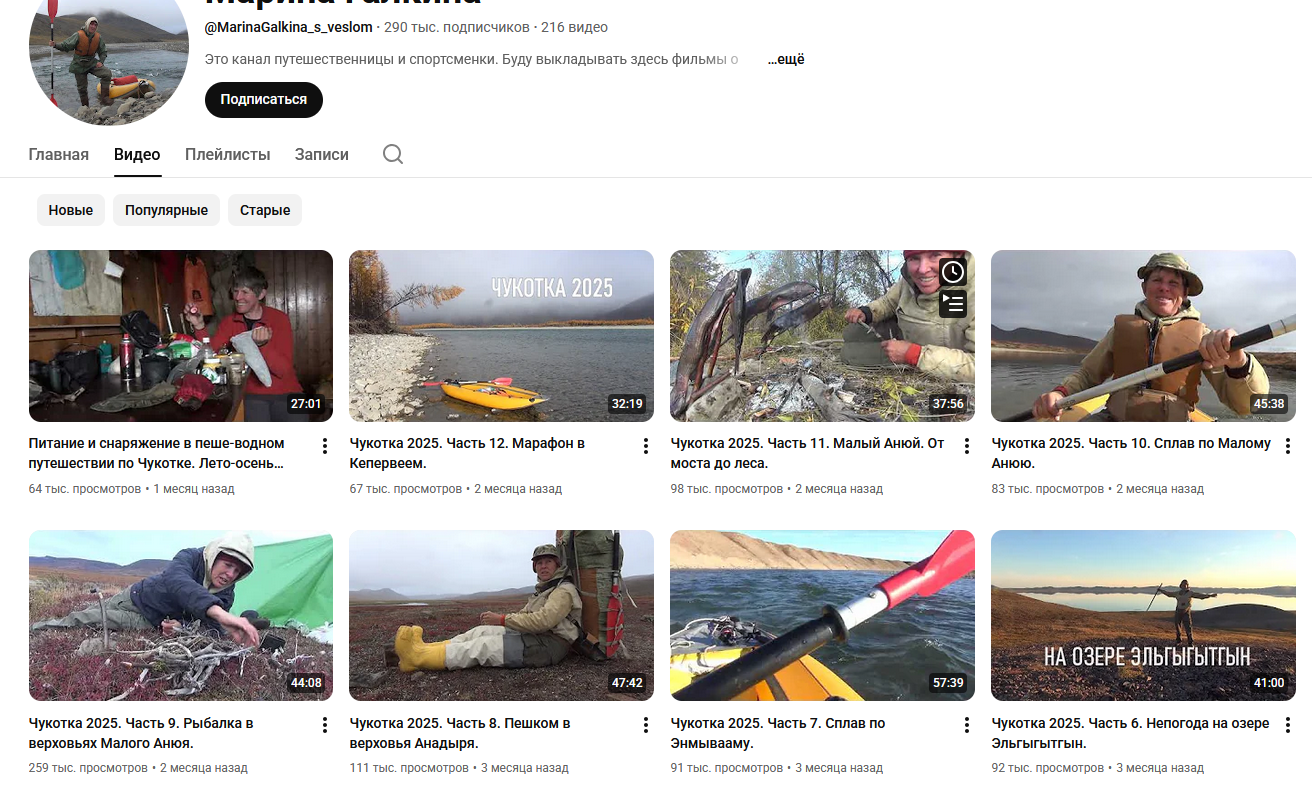The height and width of the screenshot is (795, 1312).
Task: Switch to the Главная tab
Action: pos(59,155)
